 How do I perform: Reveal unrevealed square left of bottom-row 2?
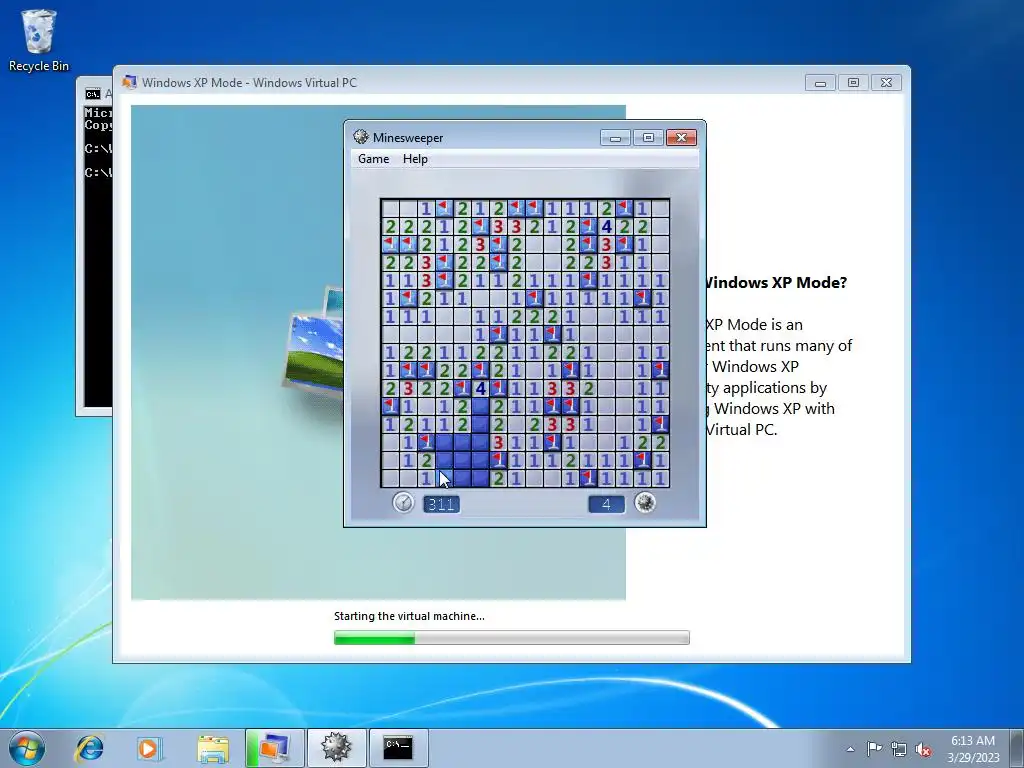[481, 479]
